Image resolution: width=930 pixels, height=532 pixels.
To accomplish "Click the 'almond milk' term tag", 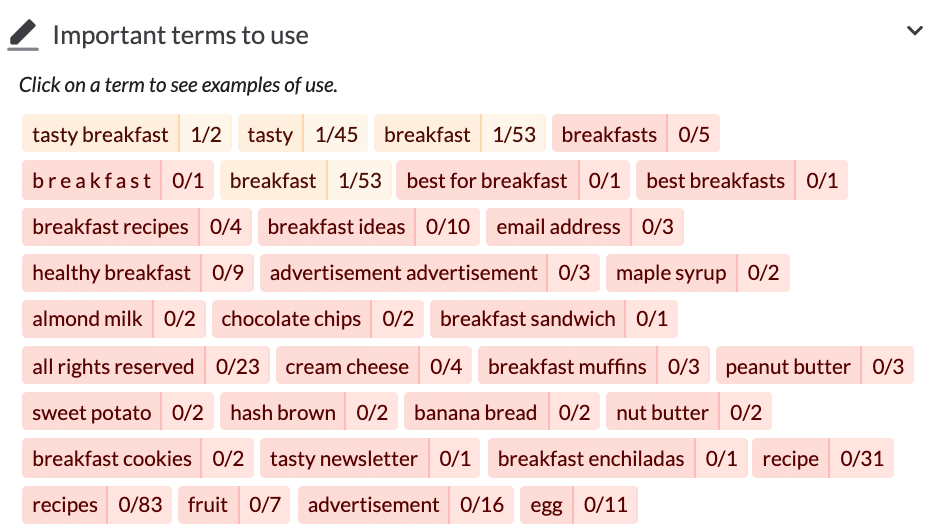I will pos(87,319).
